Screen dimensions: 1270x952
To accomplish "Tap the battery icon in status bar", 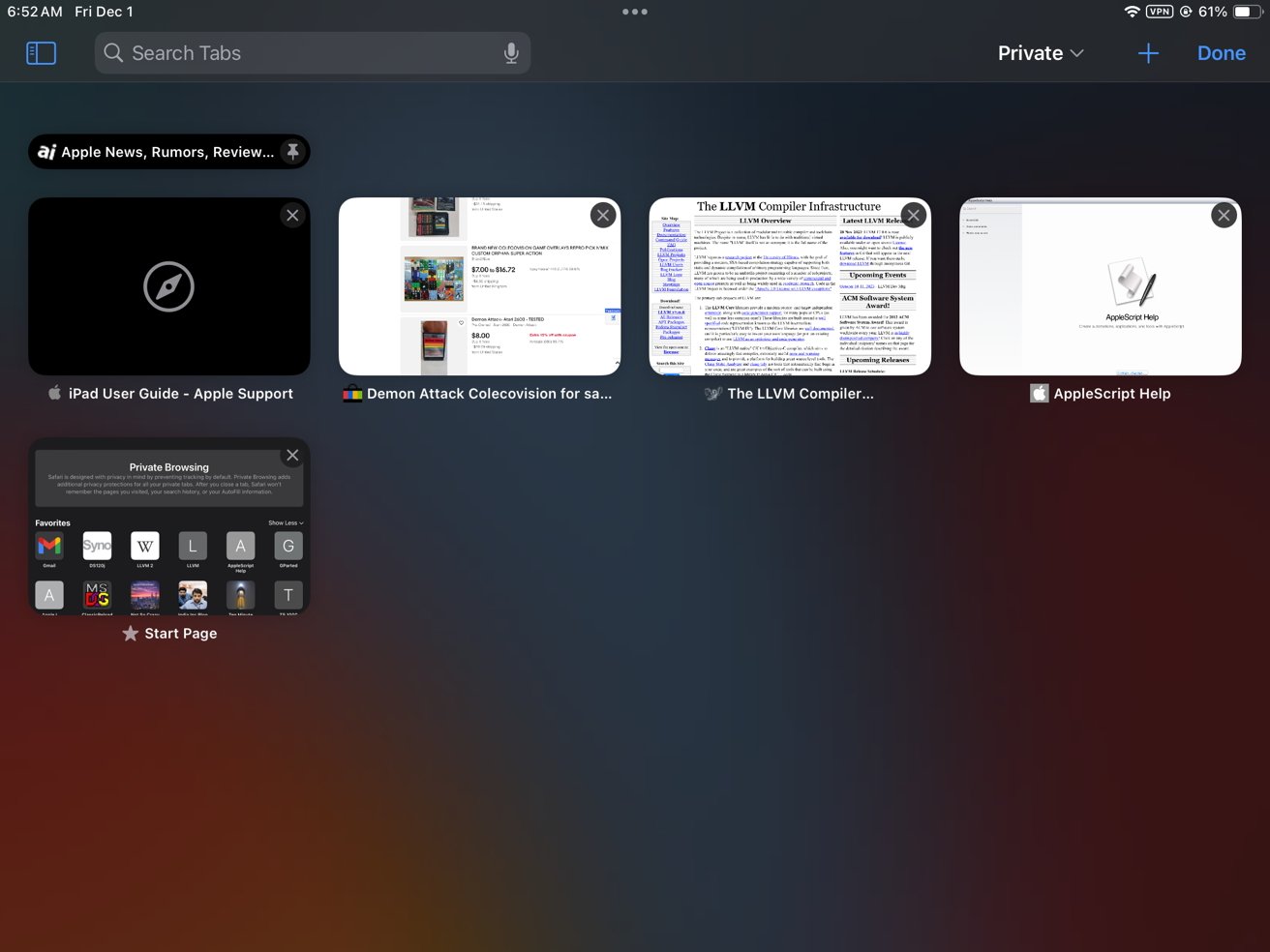I will tap(1248, 12).
